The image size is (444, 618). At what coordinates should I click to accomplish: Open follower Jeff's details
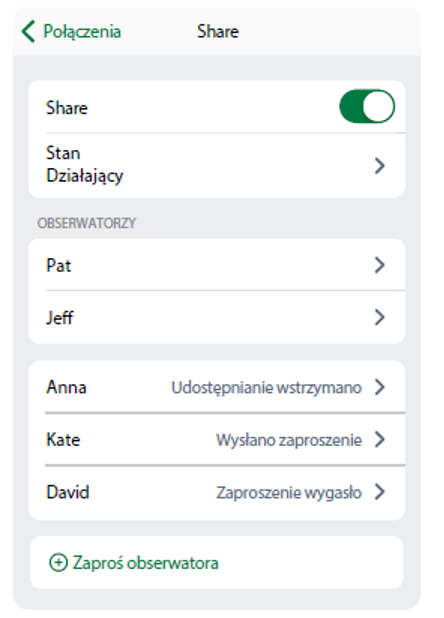[x=217, y=317]
